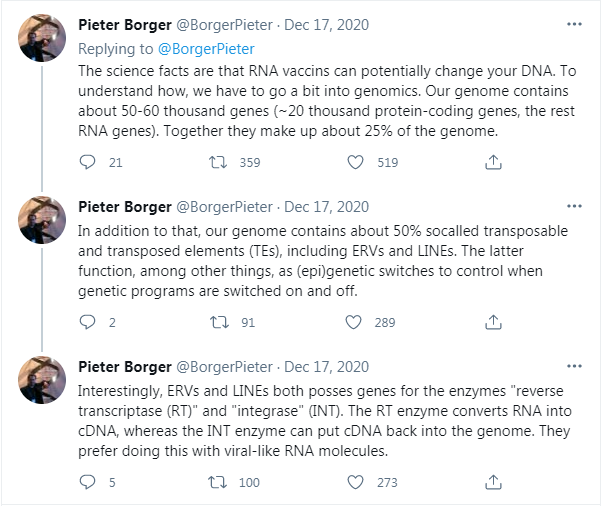Like the first tweet with 519 likes

(x=356, y=162)
